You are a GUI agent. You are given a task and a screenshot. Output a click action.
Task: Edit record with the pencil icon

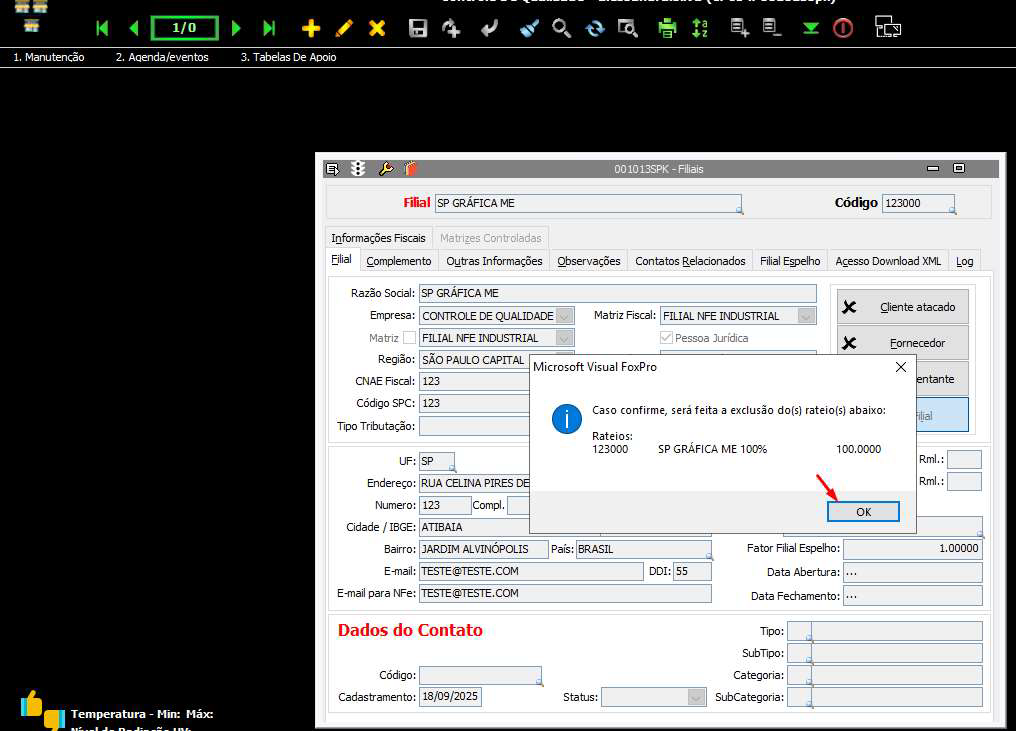coord(344,28)
